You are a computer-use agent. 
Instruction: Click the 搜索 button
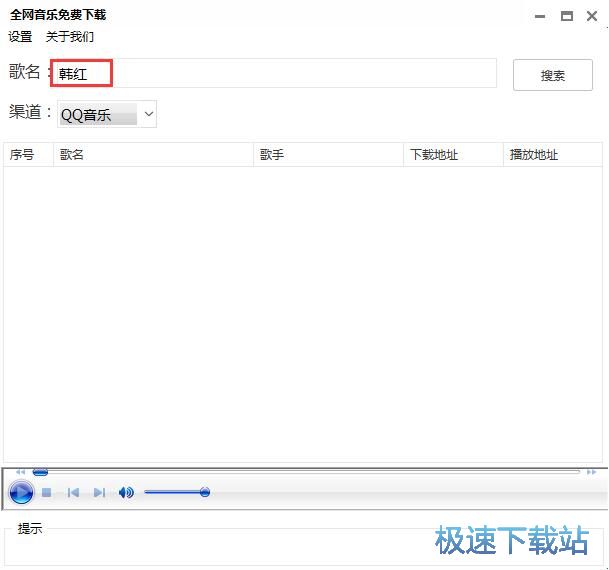(553, 75)
